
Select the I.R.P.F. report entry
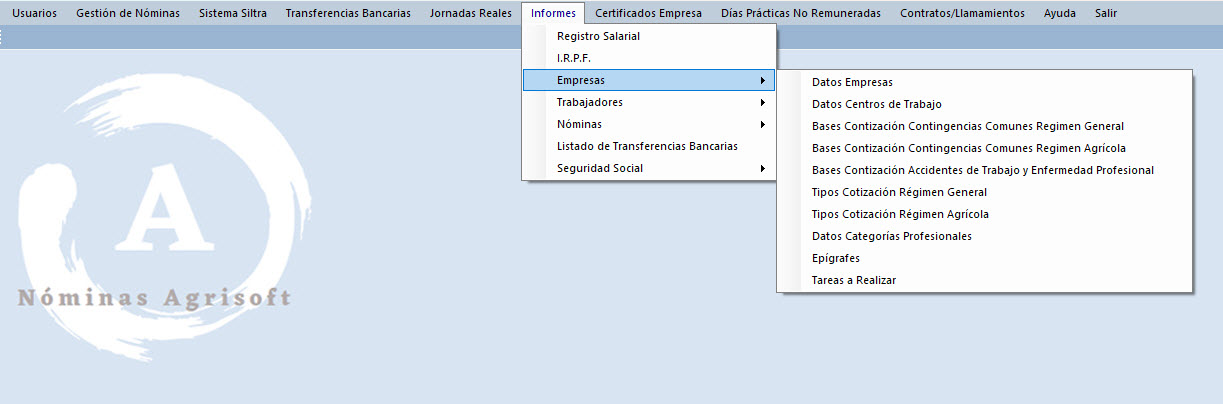point(574,58)
